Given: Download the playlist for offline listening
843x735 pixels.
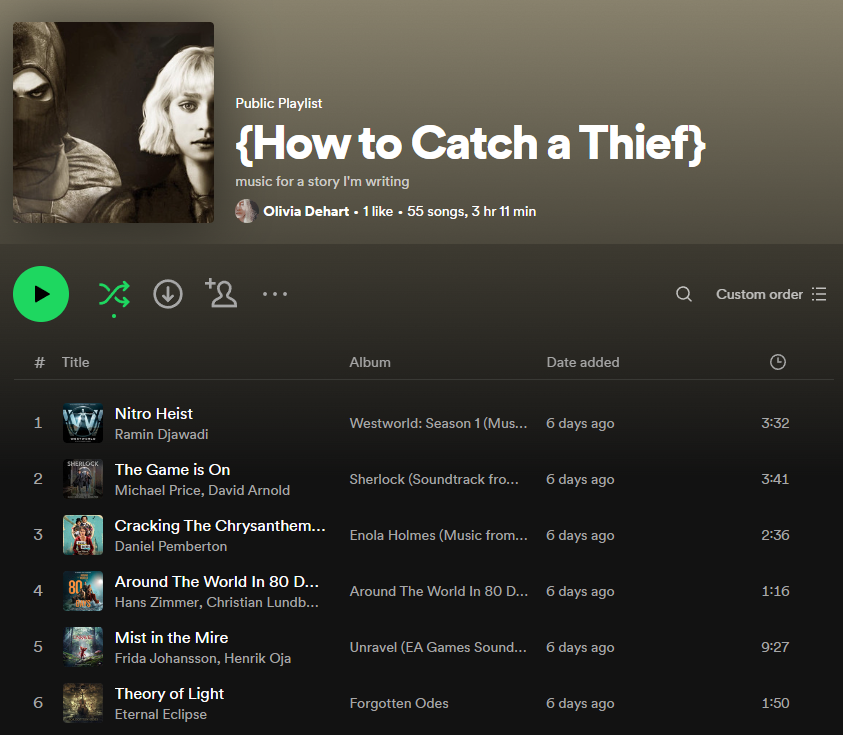Looking at the screenshot, I should (x=168, y=294).
